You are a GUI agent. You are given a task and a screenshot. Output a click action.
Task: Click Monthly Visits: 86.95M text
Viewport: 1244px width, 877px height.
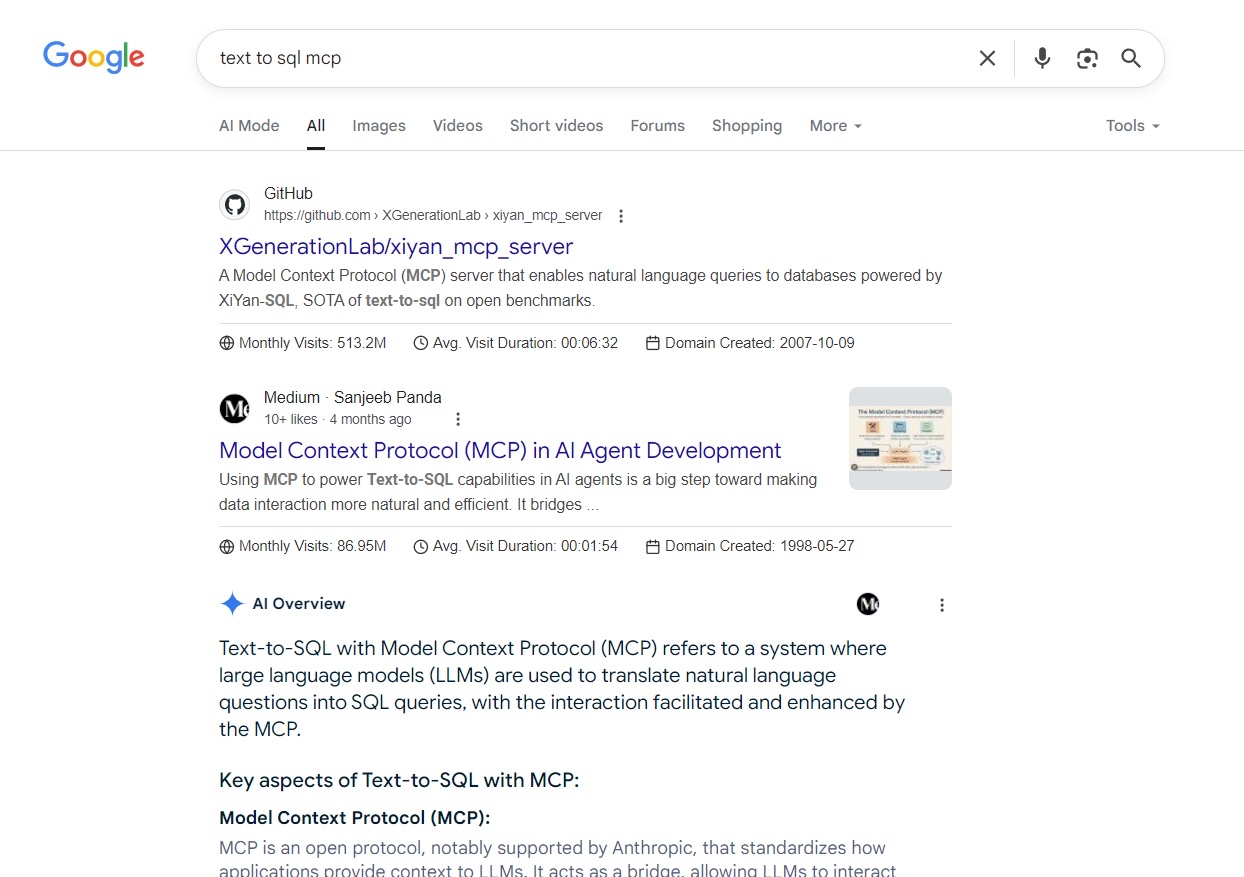tap(312, 546)
